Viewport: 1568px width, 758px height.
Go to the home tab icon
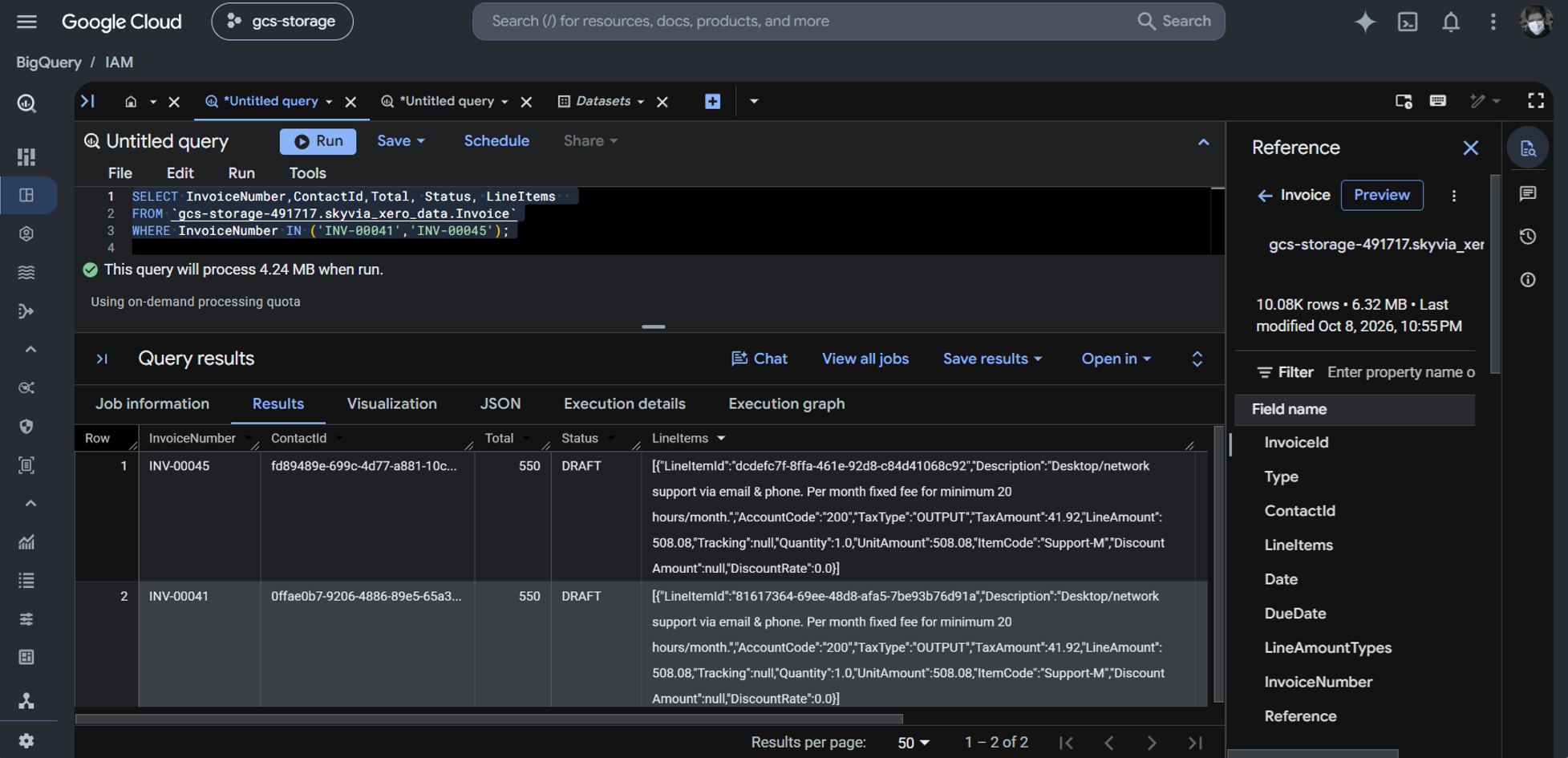click(131, 101)
